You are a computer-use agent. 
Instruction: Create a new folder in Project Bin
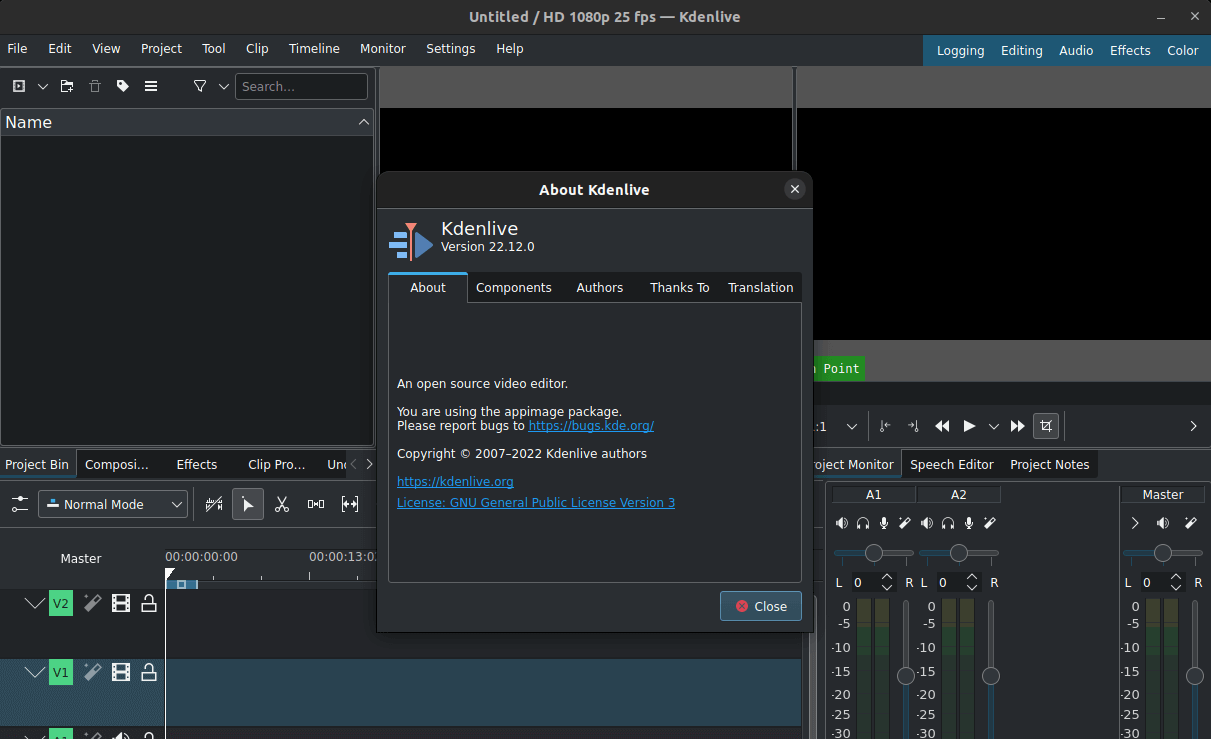[67, 86]
